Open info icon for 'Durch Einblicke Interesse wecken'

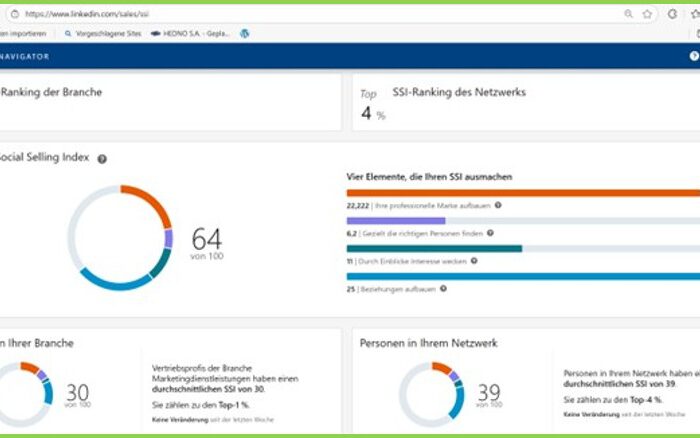point(474,261)
